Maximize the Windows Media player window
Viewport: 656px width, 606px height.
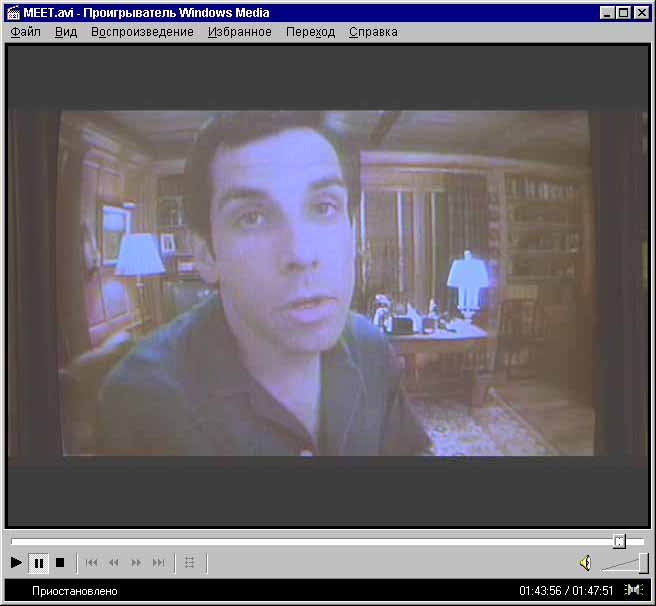tap(623, 13)
